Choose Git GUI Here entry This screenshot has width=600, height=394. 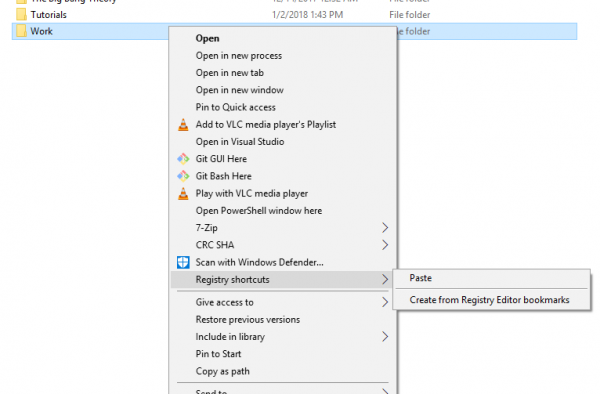pos(282,159)
